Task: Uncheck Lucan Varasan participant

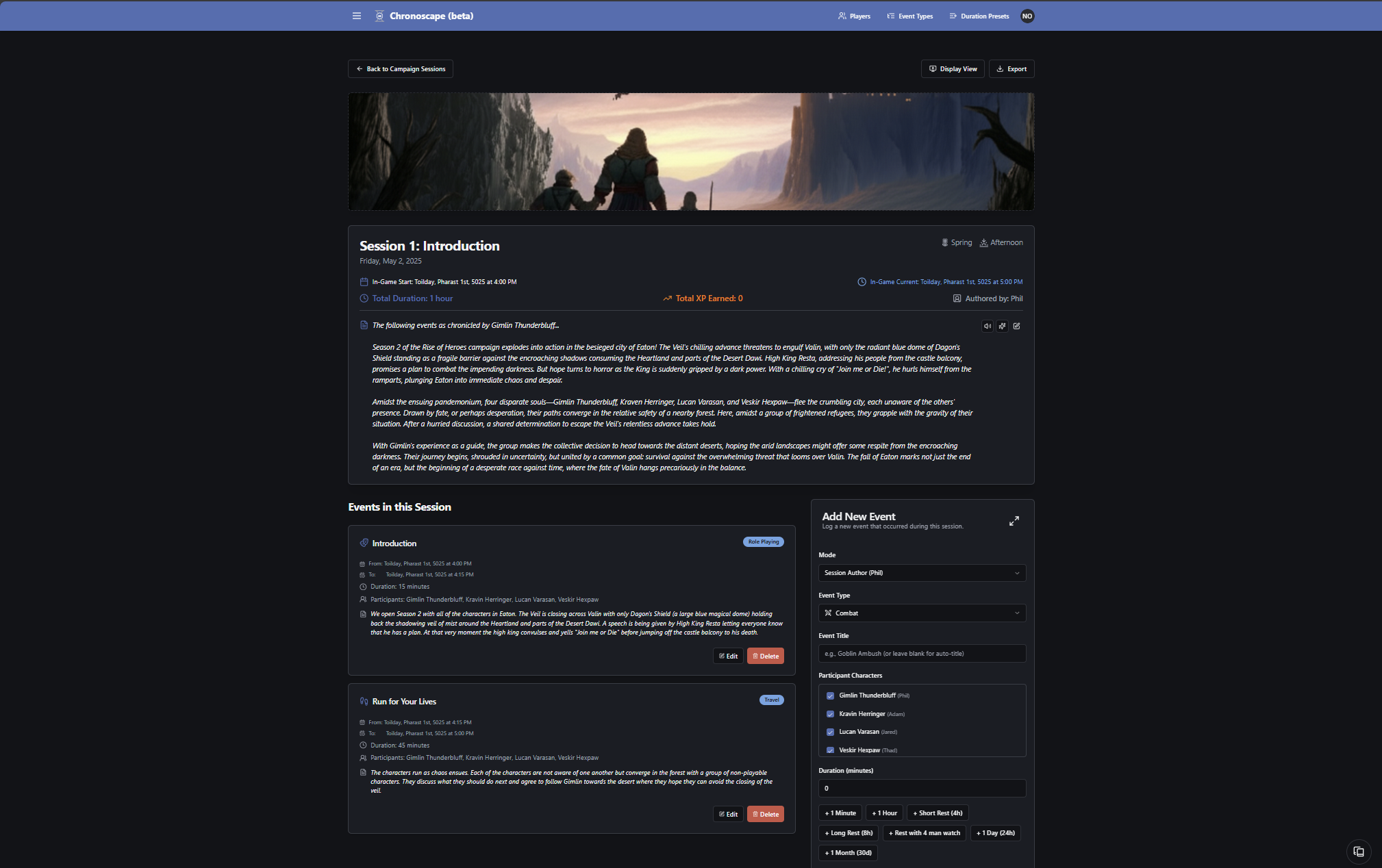Action: (830, 732)
